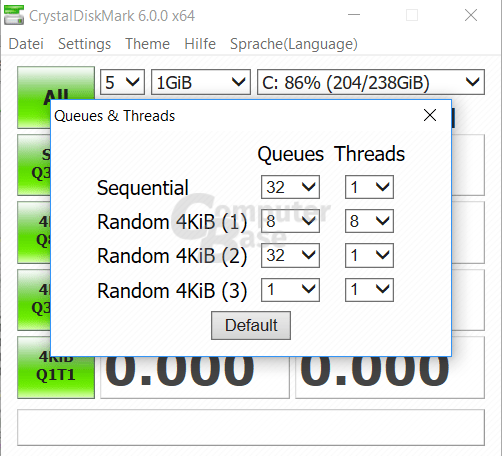Open the Theme menu

[x=147, y=44]
